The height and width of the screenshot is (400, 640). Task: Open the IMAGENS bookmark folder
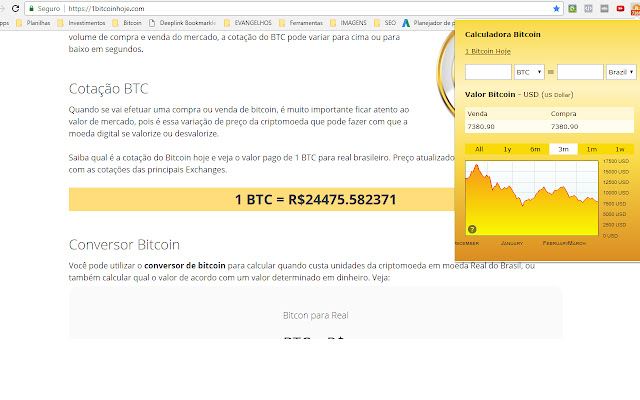coord(348,23)
